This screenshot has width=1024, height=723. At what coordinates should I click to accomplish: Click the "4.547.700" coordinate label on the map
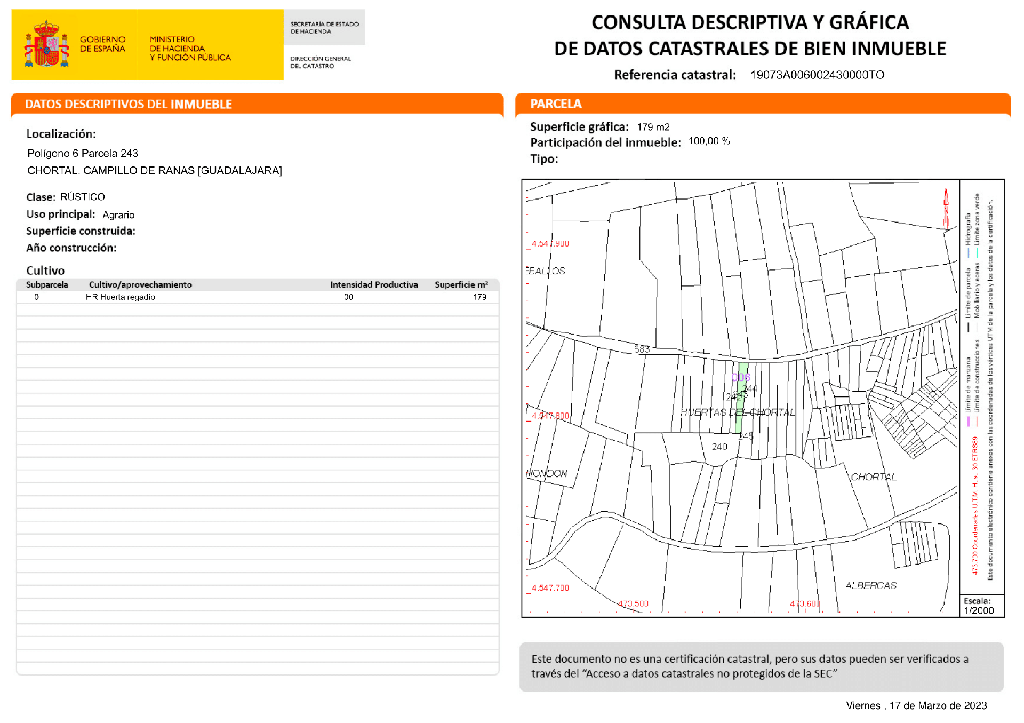[x=550, y=588]
